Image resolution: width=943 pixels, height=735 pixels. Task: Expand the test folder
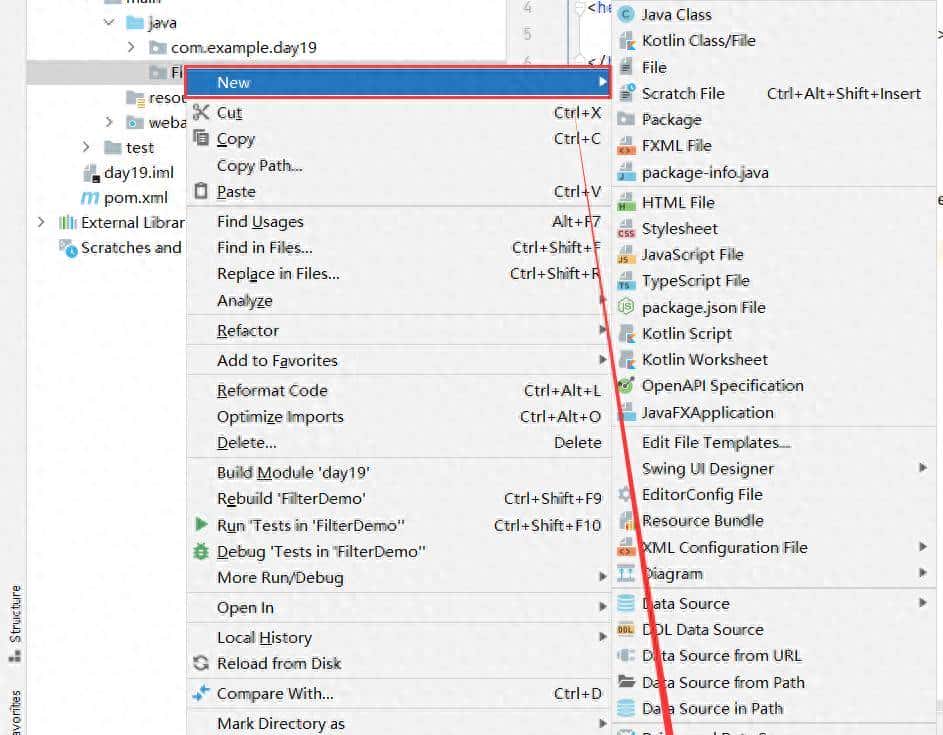tap(86, 147)
